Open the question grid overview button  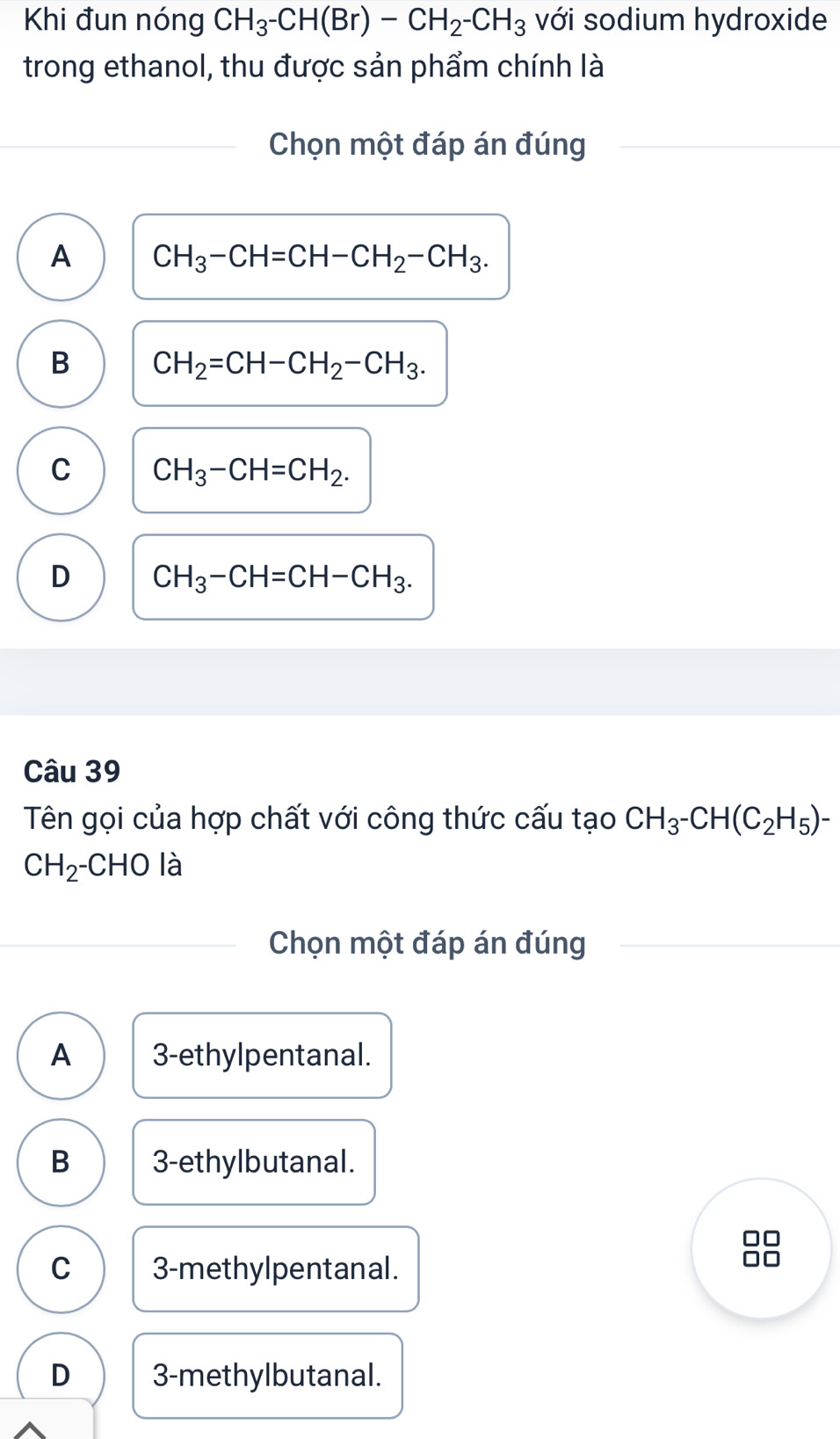pos(761,1248)
